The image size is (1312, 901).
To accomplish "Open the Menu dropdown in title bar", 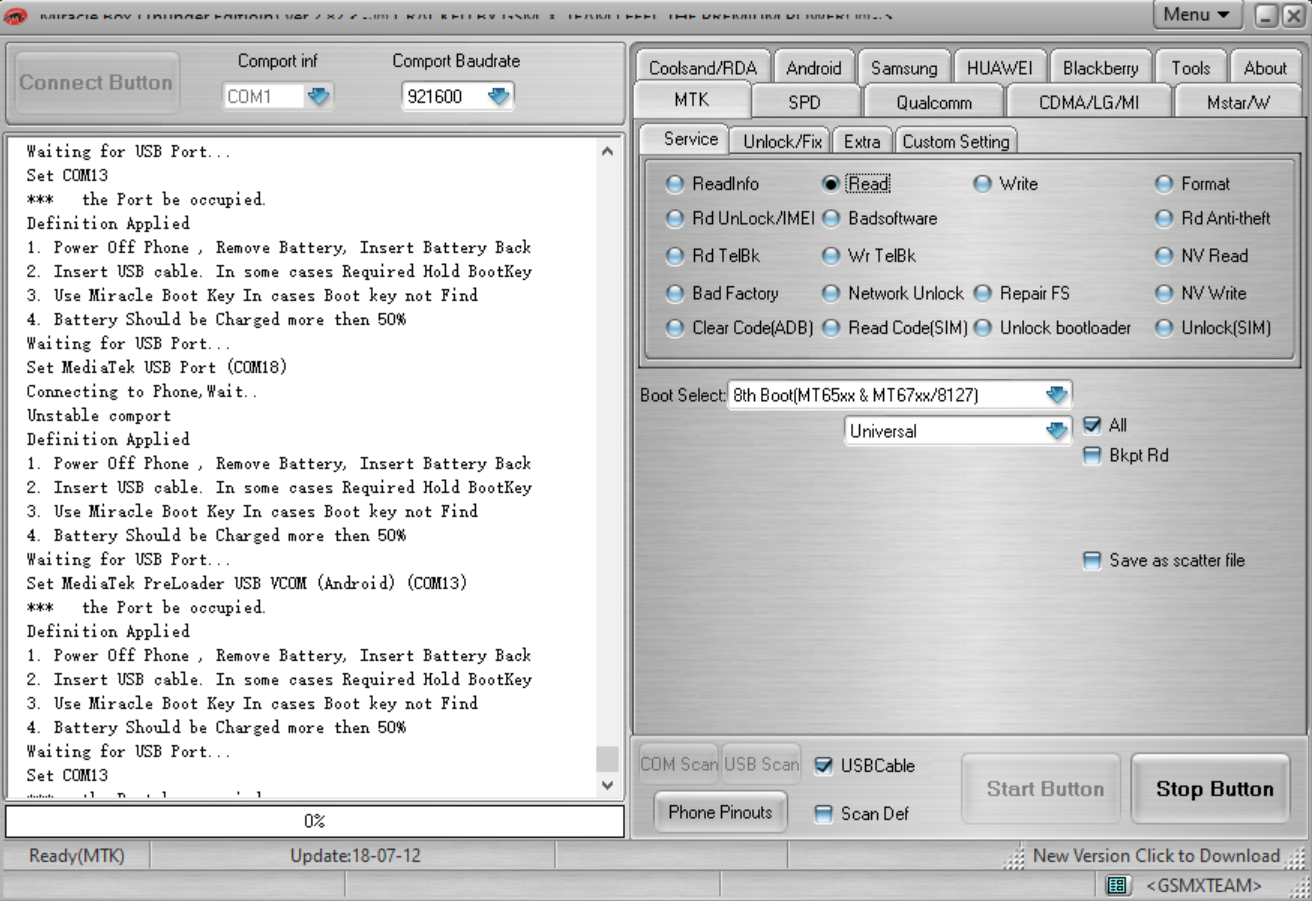I will pyautogui.click(x=1198, y=15).
